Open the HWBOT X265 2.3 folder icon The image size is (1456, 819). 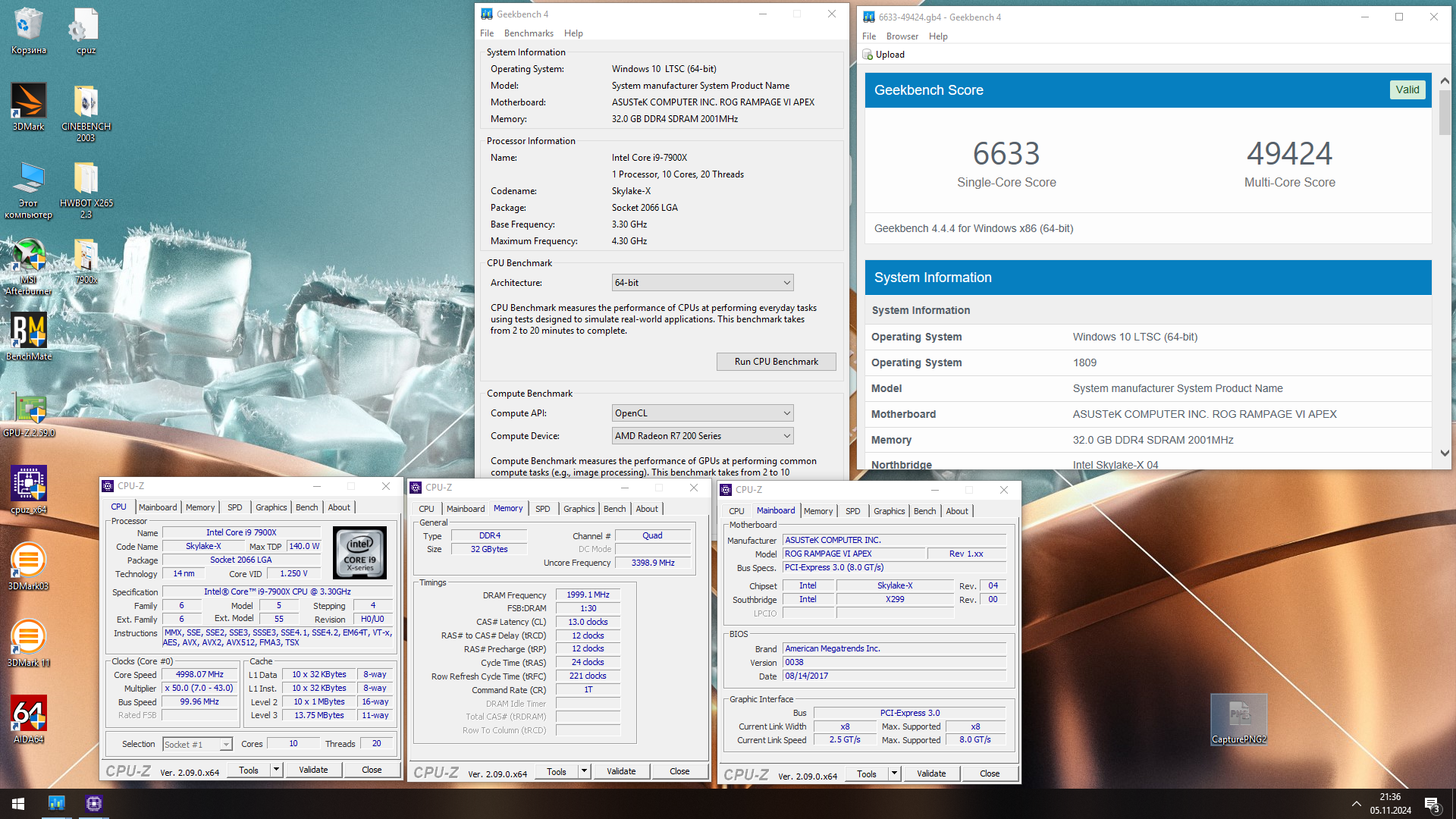[x=86, y=190]
